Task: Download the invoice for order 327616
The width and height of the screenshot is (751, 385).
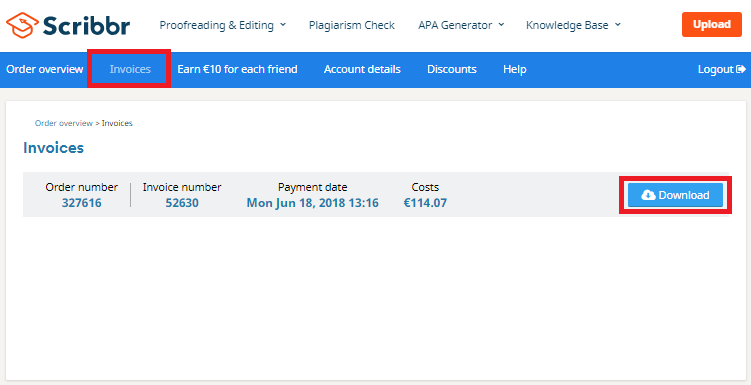Action: (x=675, y=195)
